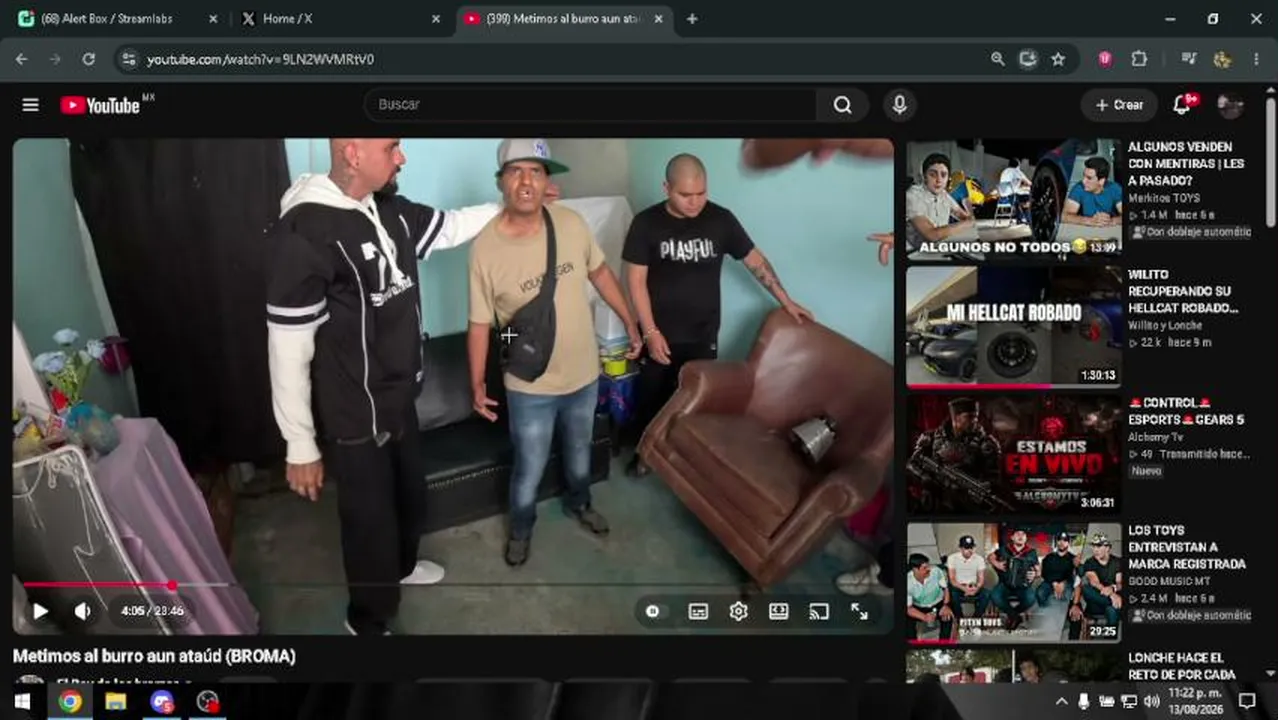Close the Alert Box / Streamlabs tab

[x=212, y=19]
